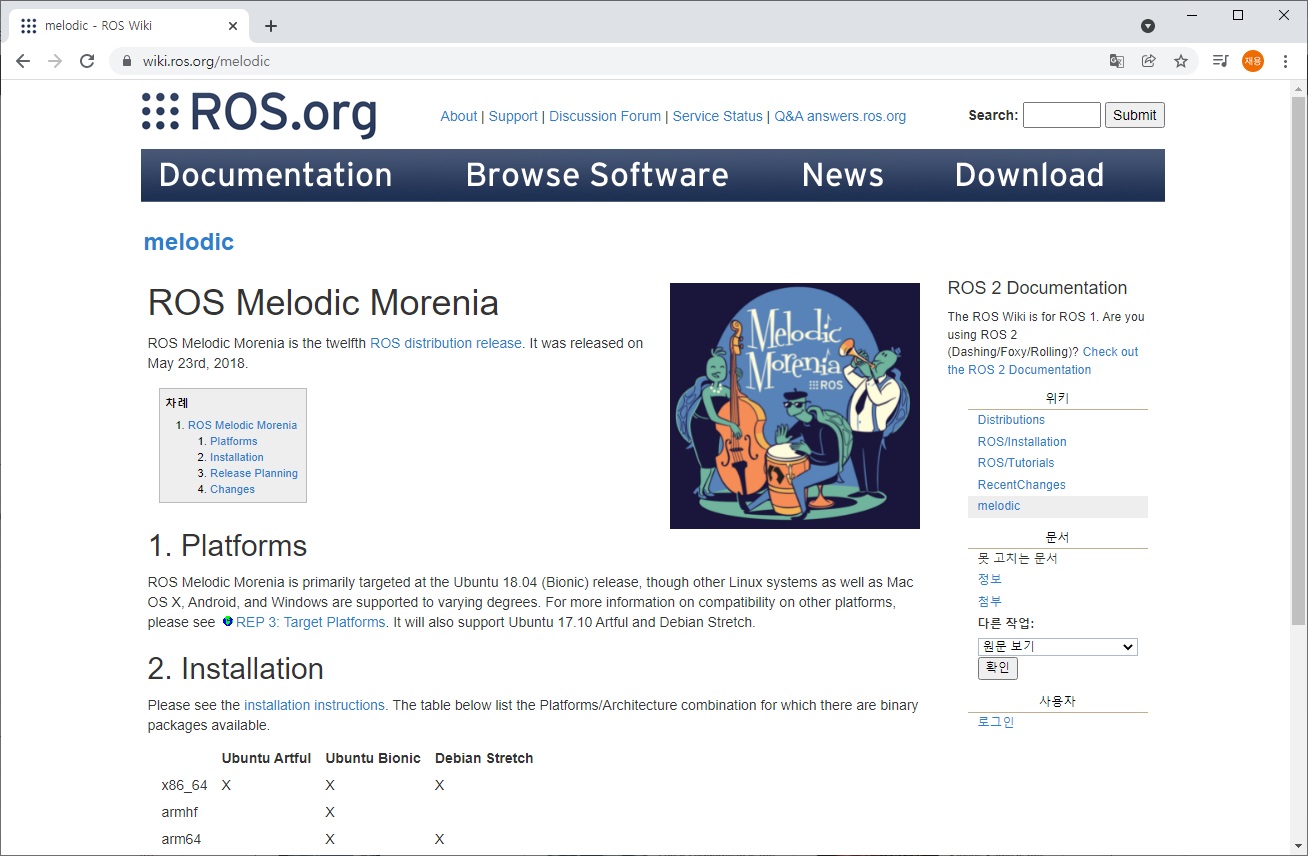
Task: Translate this page via the address bar icon
Action: (x=1117, y=61)
